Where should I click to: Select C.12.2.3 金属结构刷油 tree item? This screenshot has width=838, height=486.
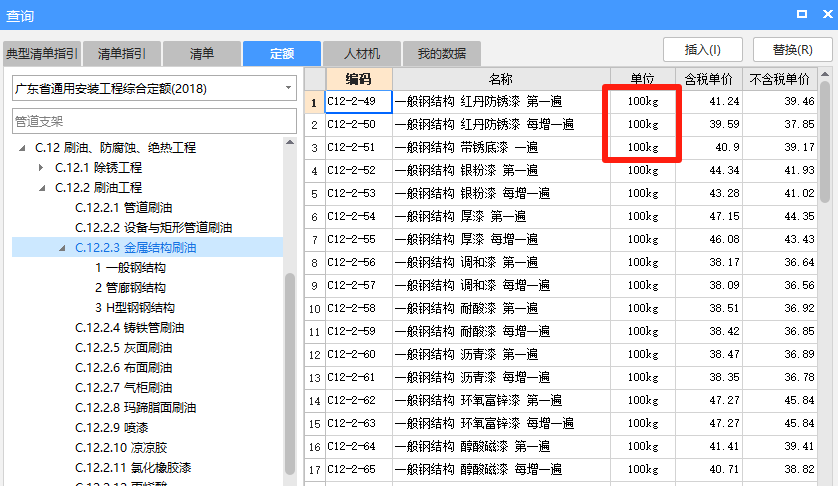pos(136,248)
